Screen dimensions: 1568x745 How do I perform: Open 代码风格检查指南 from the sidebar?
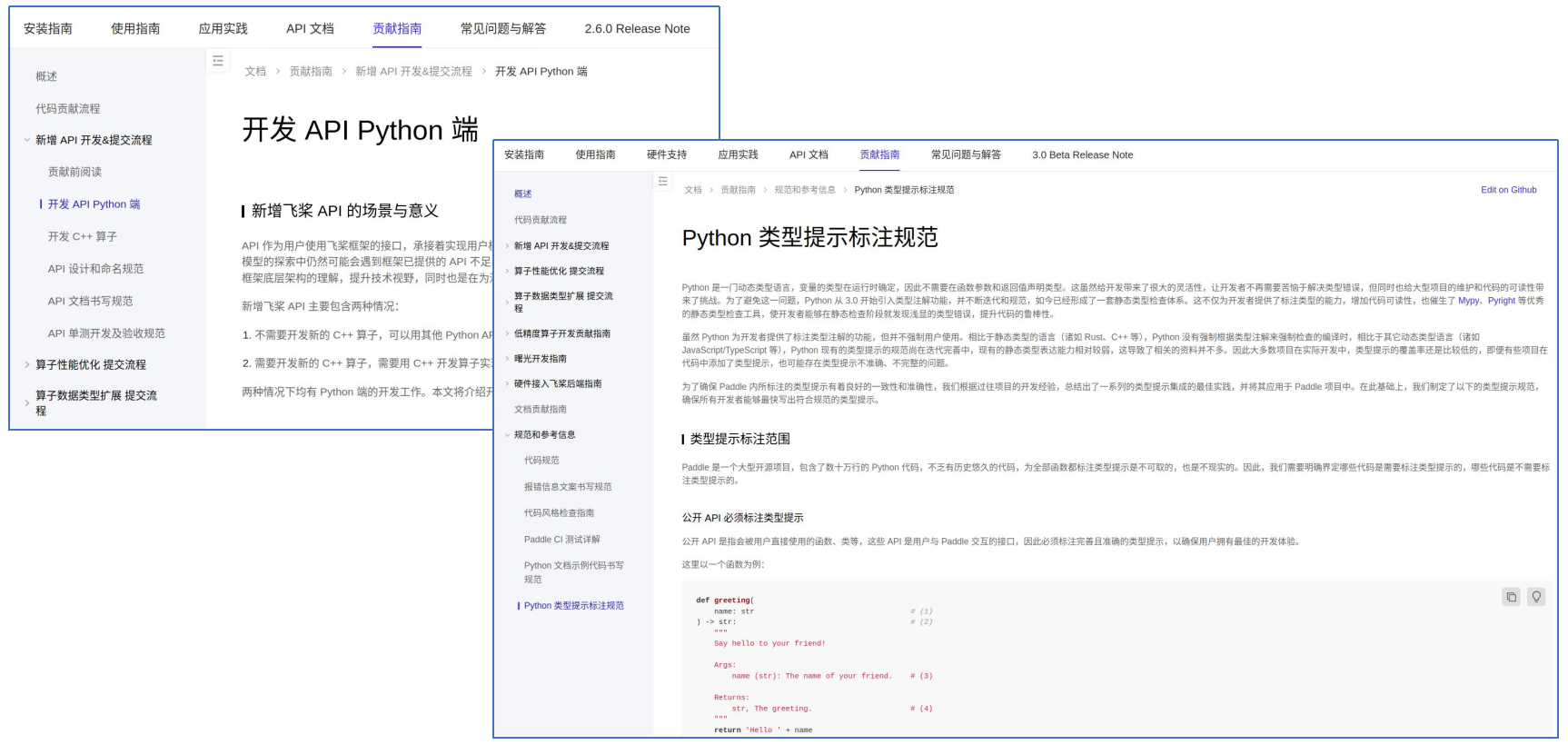click(x=559, y=513)
